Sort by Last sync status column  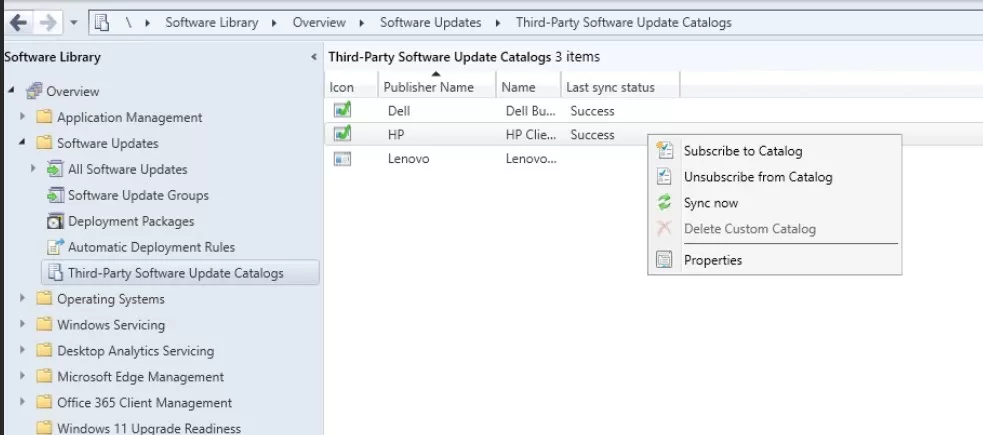tap(620, 87)
